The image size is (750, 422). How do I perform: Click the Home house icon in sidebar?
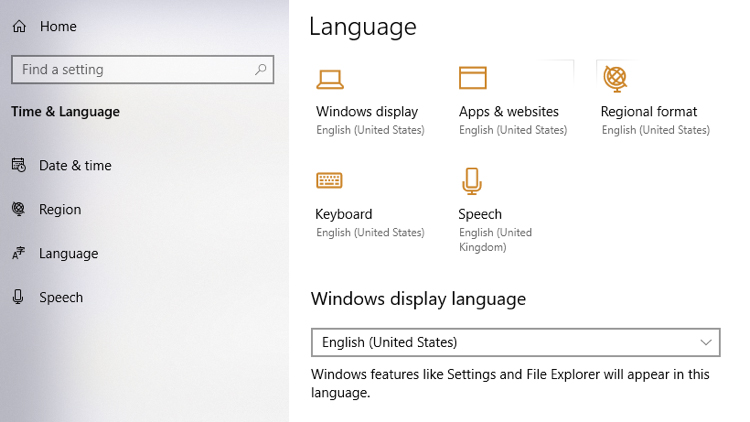click(18, 26)
